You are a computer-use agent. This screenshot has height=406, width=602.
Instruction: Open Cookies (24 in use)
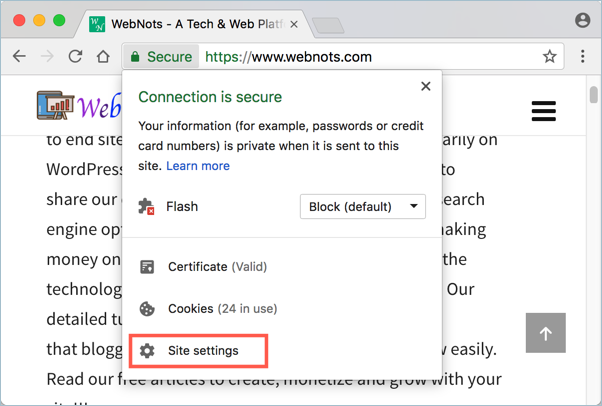point(222,309)
